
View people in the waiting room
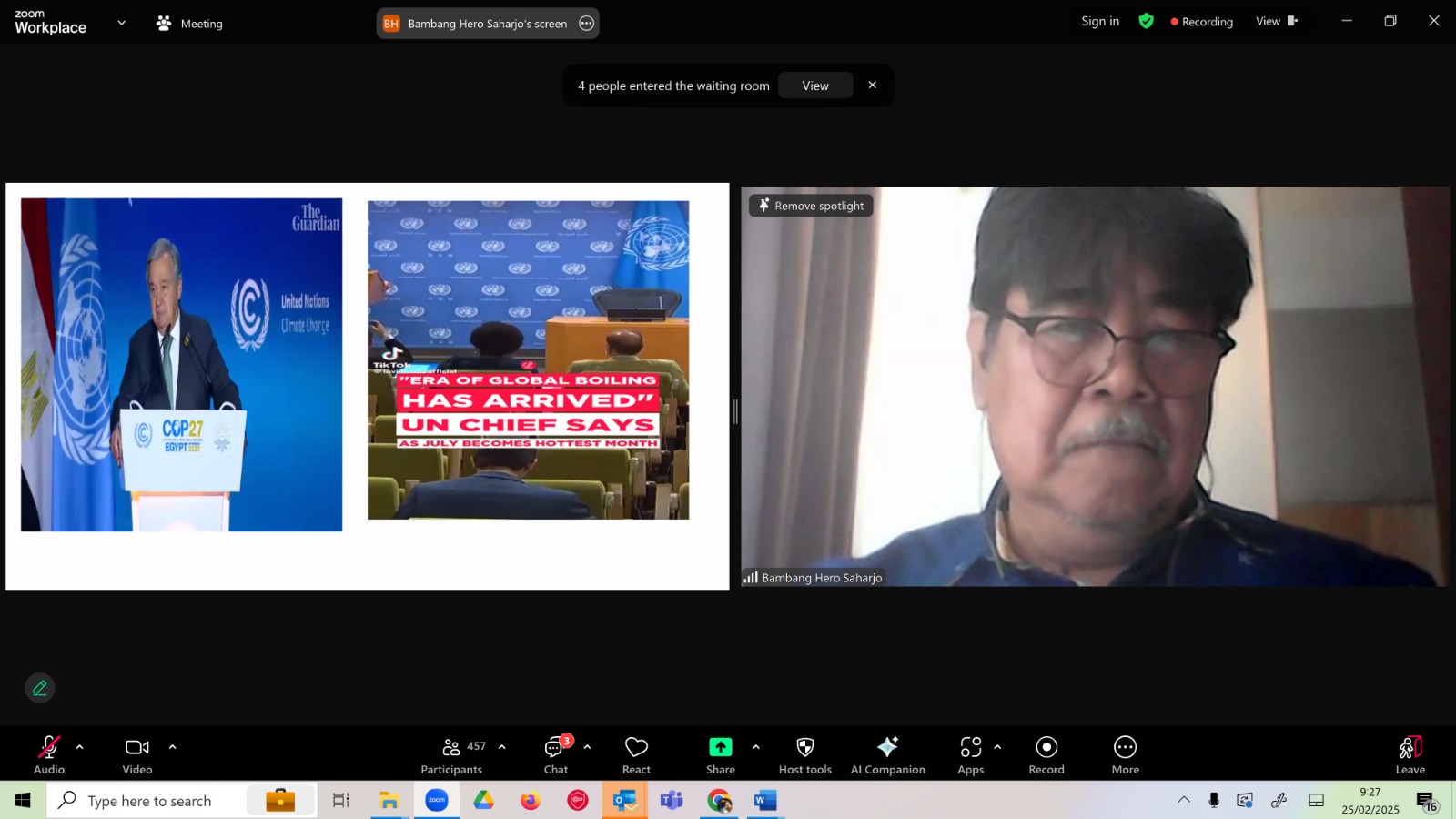815,86
